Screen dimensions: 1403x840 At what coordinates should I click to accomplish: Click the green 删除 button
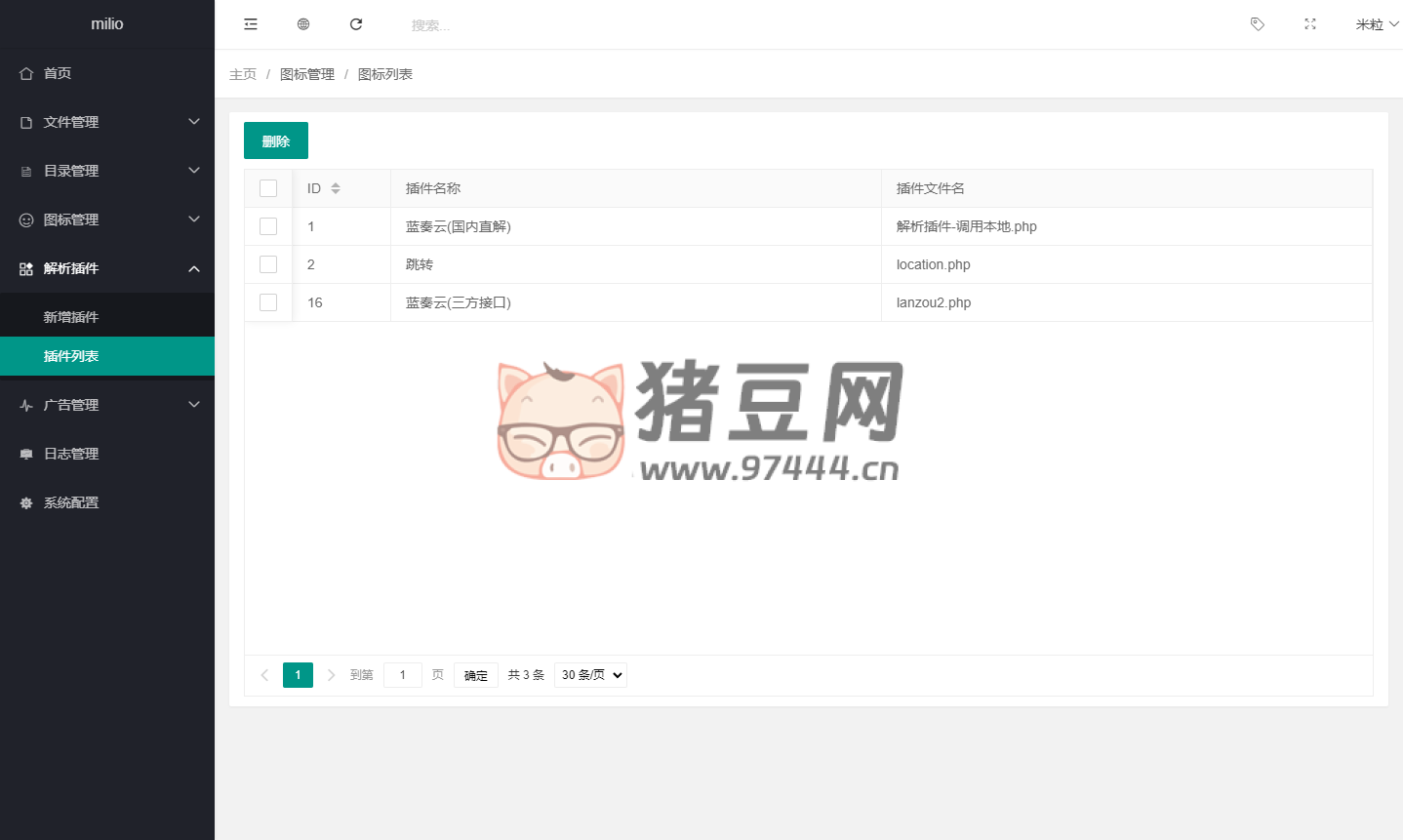[276, 140]
